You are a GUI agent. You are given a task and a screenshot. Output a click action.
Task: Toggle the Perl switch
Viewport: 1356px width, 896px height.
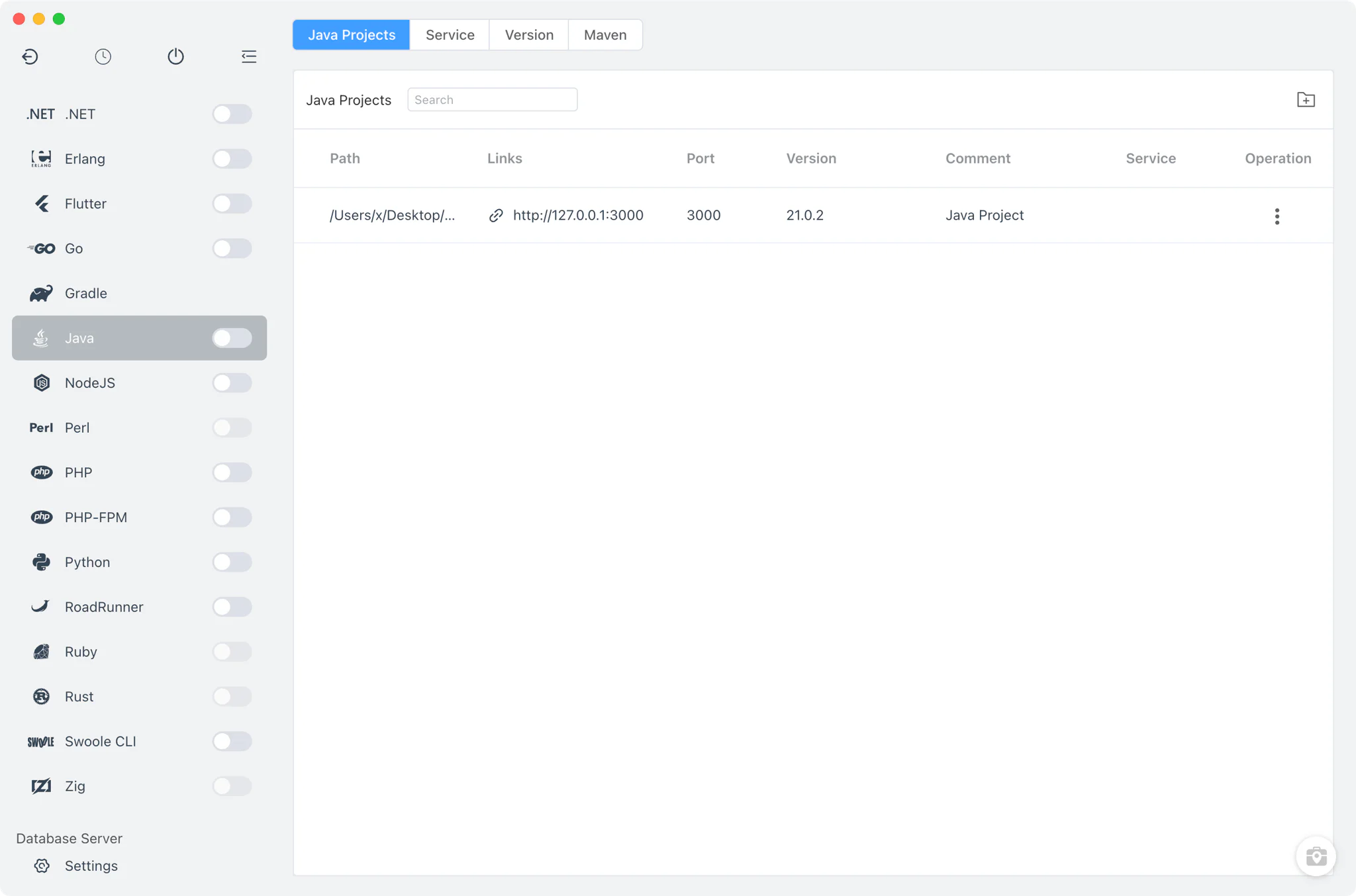(232, 428)
